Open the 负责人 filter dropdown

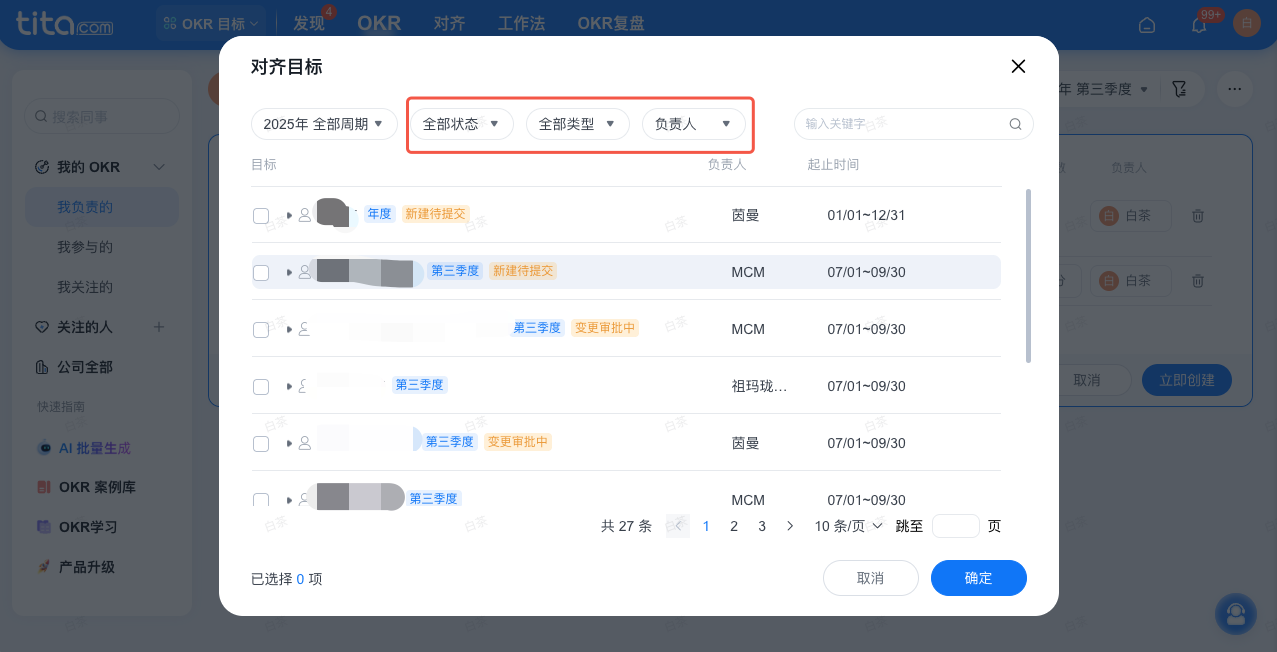tap(694, 123)
